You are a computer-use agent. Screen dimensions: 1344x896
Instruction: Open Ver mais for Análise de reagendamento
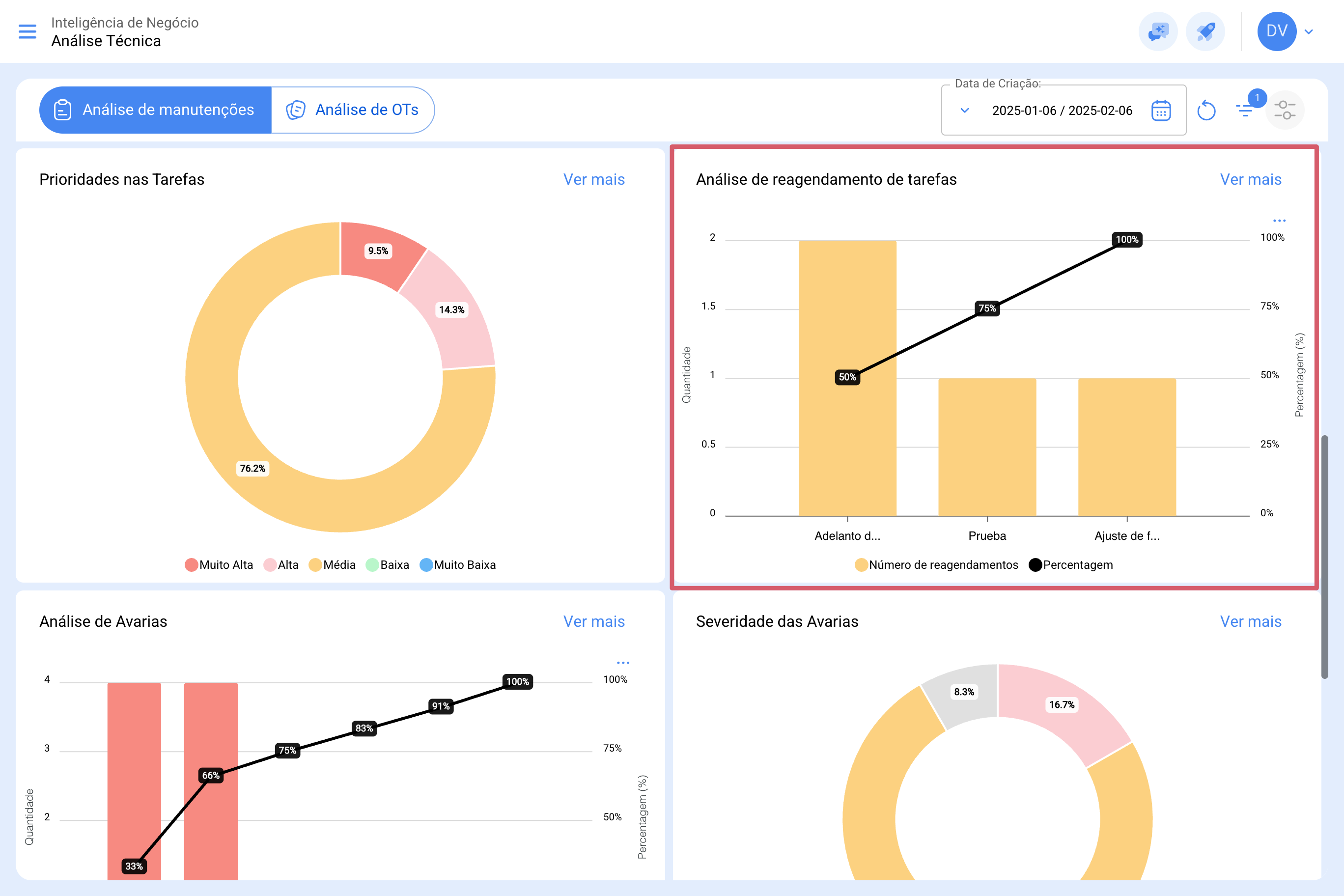1250,179
